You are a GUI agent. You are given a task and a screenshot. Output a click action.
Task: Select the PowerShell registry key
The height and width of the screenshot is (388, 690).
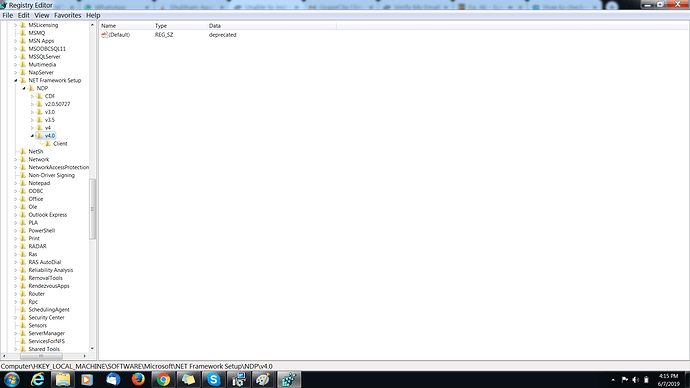point(42,231)
